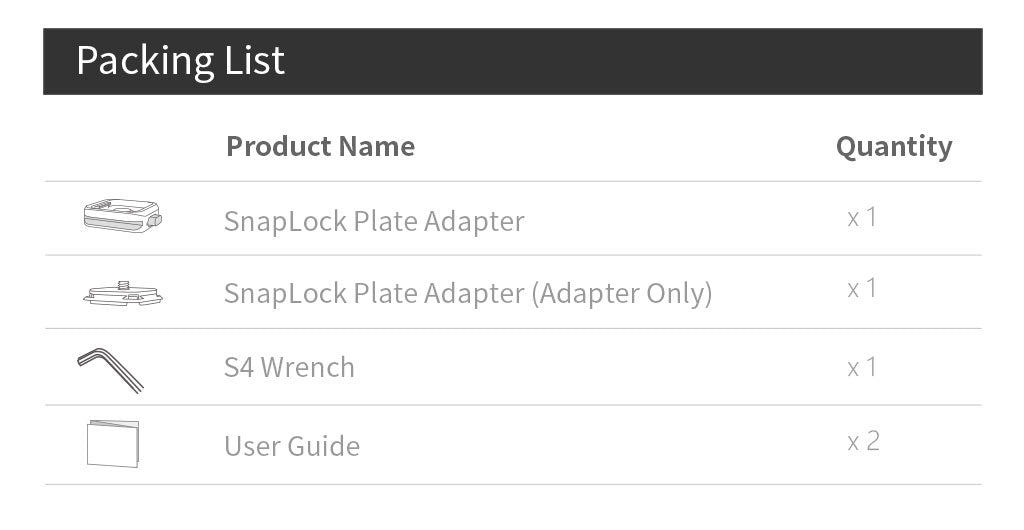Click the x 1 quantity in the first row

[862, 217]
